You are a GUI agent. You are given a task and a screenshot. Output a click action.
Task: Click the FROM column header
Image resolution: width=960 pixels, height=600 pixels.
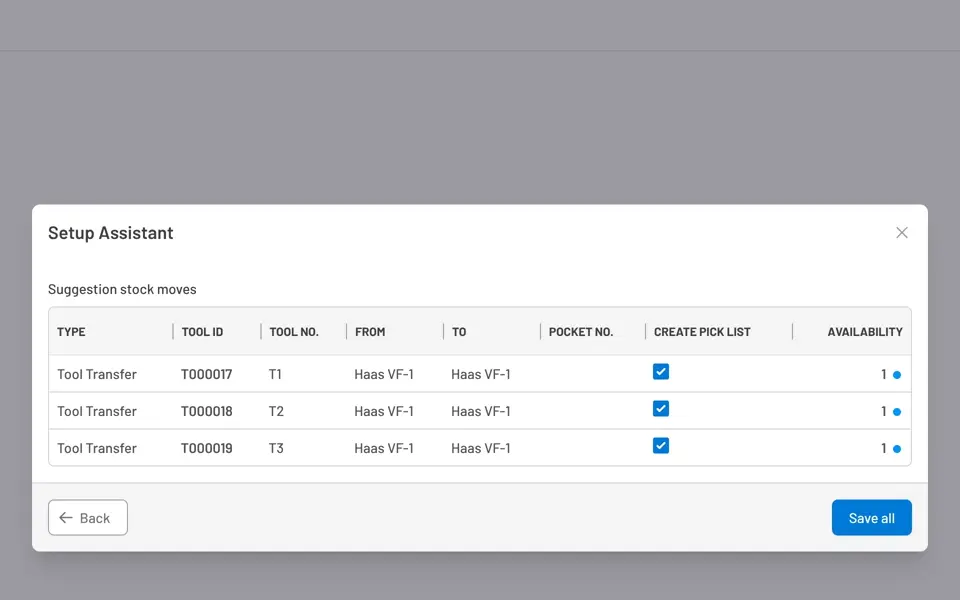pos(370,332)
